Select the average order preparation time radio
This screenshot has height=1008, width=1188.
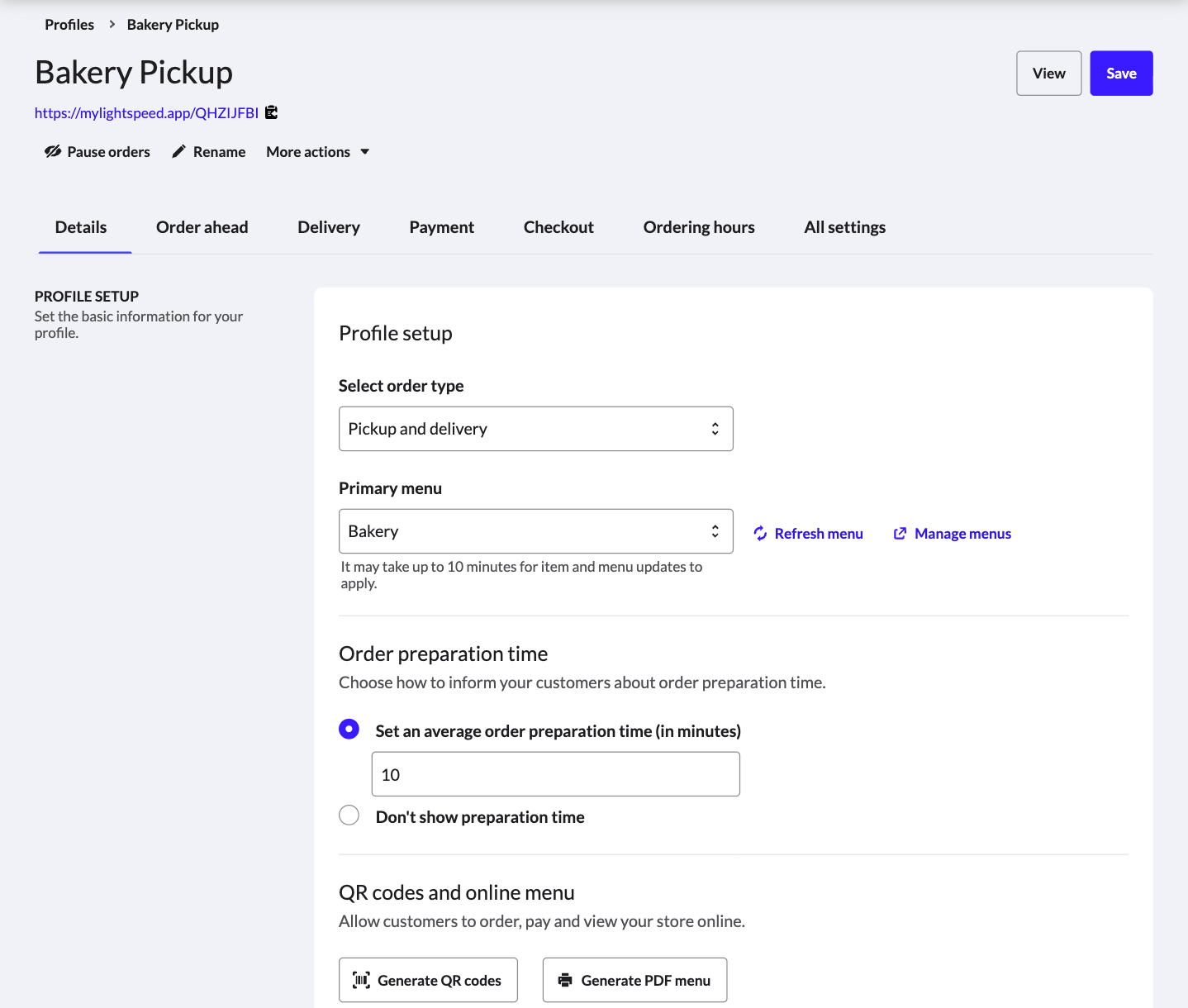pyautogui.click(x=349, y=729)
